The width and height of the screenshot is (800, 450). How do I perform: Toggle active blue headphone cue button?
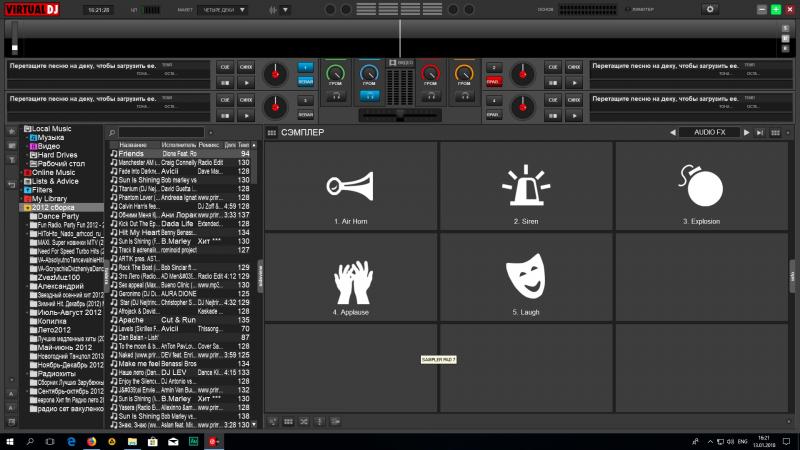(x=369, y=95)
